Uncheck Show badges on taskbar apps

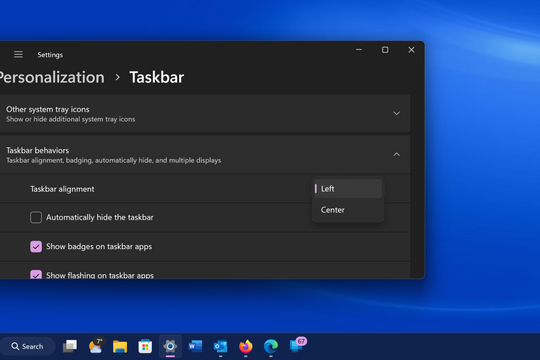pyautogui.click(x=36, y=246)
